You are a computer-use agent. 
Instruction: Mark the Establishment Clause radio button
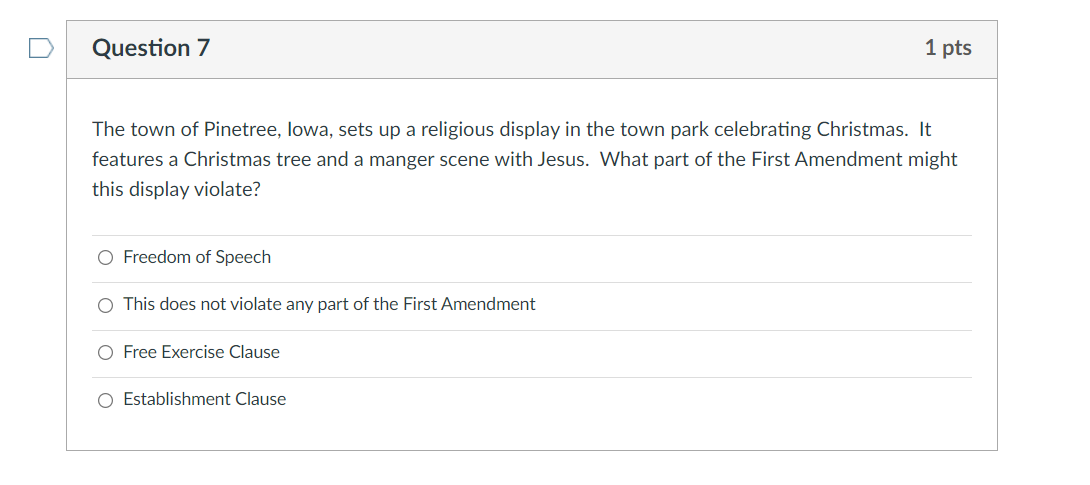pos(105,400)
